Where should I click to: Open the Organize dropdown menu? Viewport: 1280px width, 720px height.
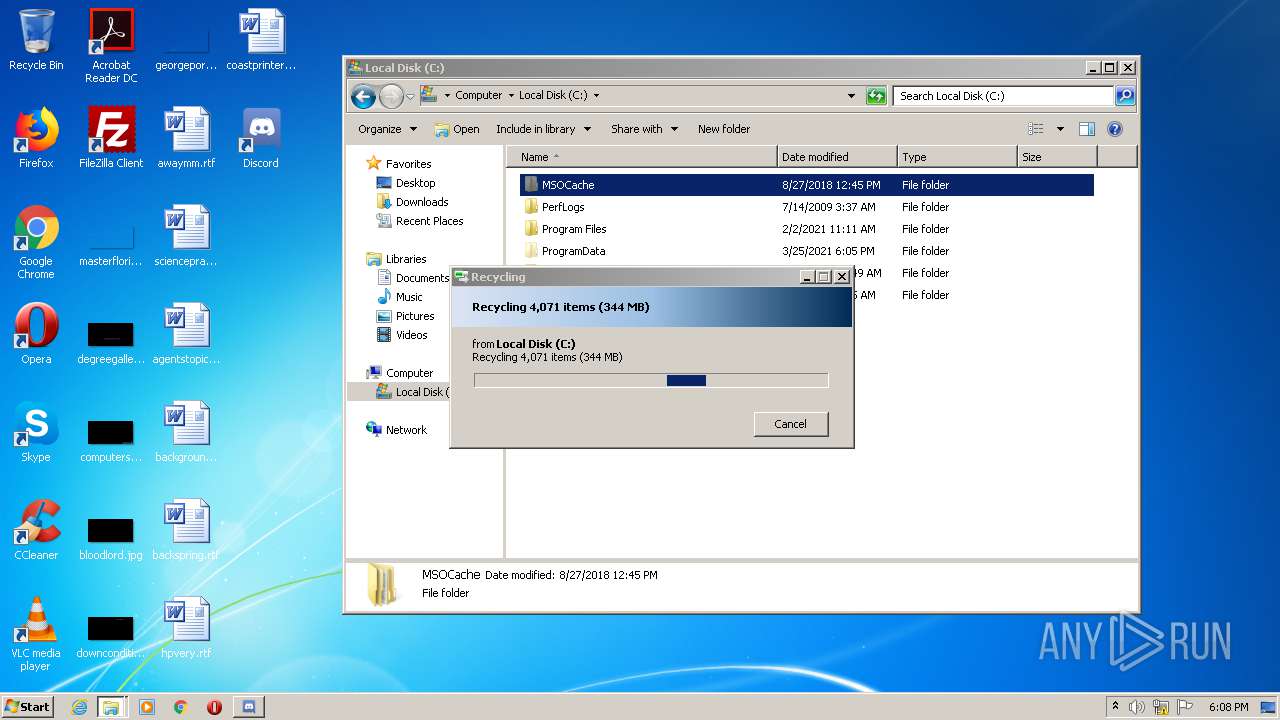387,129
